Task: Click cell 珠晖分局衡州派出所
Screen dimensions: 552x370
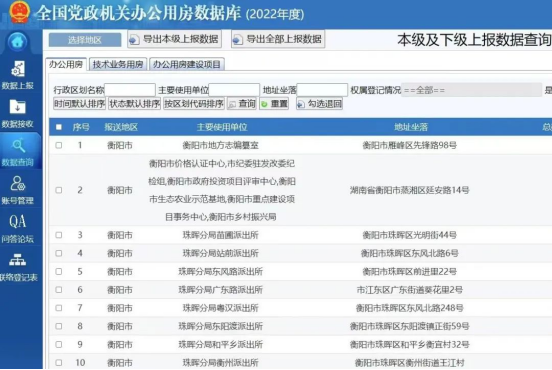Action: pos(221,363)
